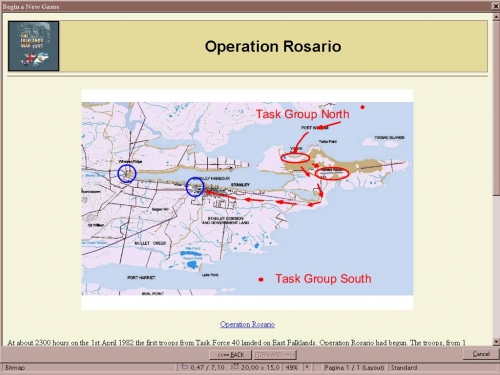Click the 49% zoom value in status bar
This screenshot has width=500, height=375.
292,367
